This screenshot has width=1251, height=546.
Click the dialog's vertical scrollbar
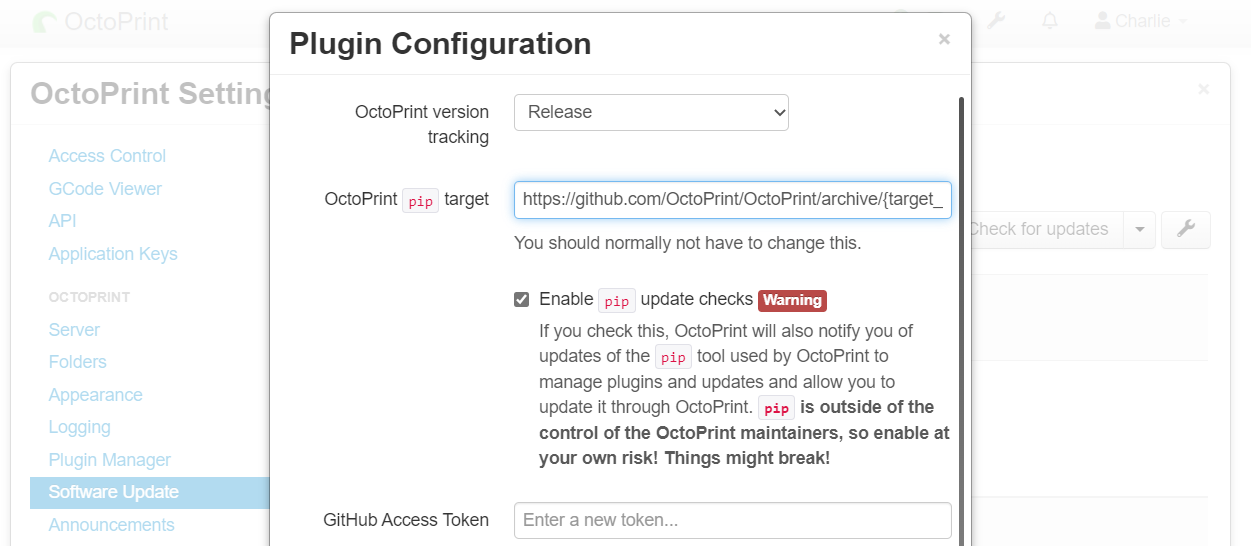tap(961, 320)
